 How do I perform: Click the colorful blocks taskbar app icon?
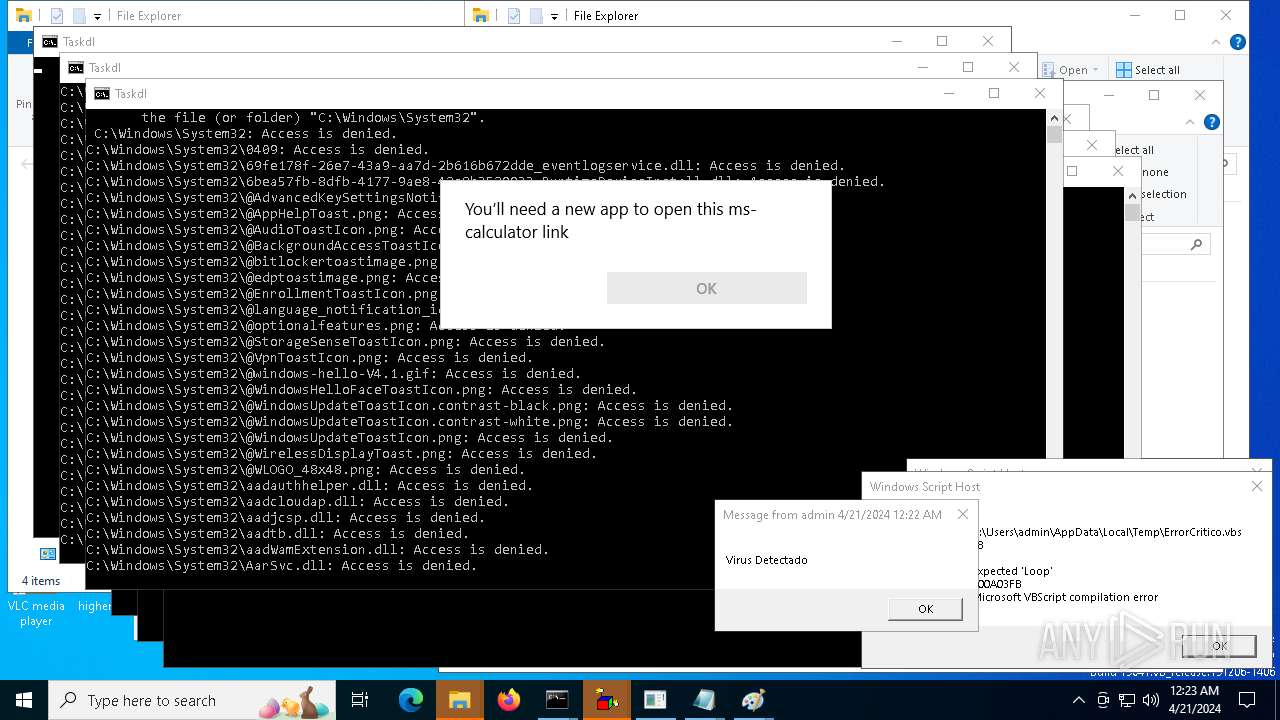[606, 700]
